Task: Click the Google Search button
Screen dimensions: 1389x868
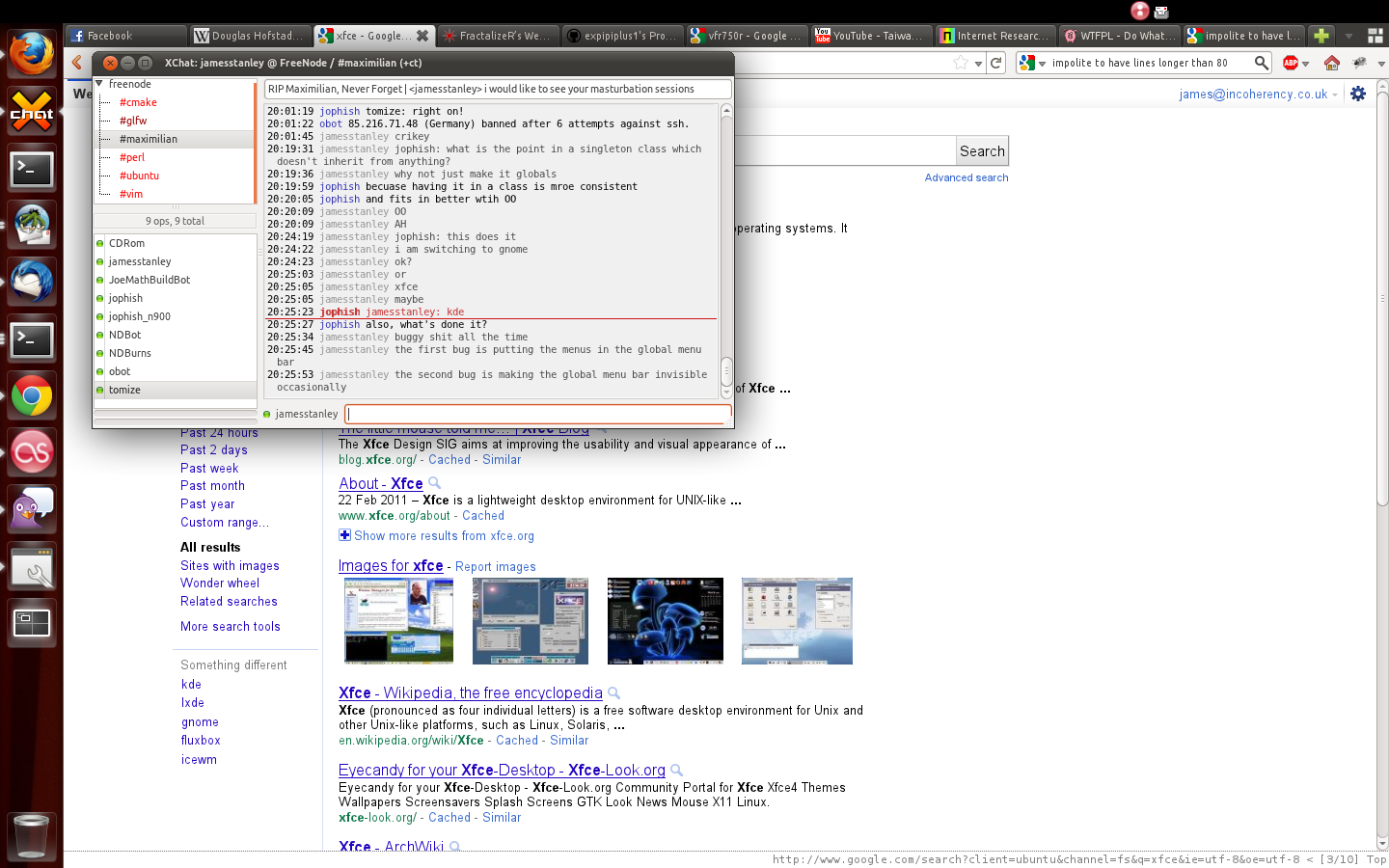Action: pyautogui.click(x=982, y=151)
